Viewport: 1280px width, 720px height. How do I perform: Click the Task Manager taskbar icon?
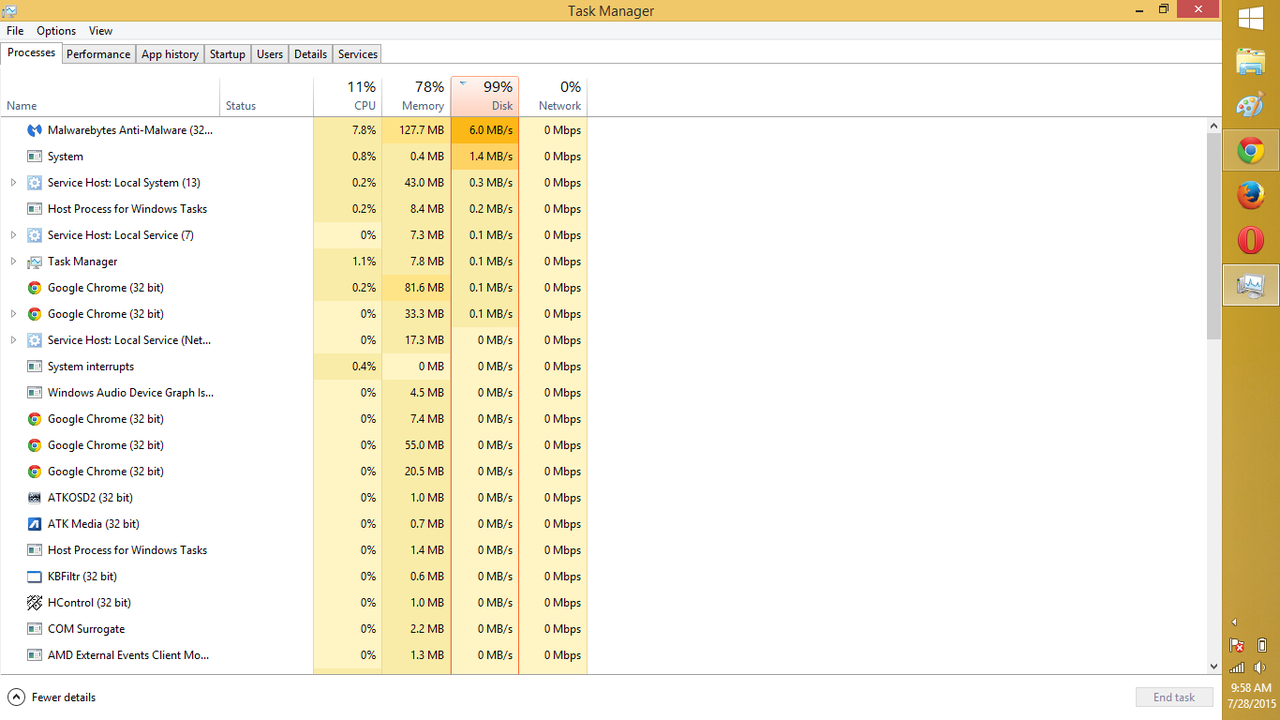pyautogui.click(x=1251, y=285)
